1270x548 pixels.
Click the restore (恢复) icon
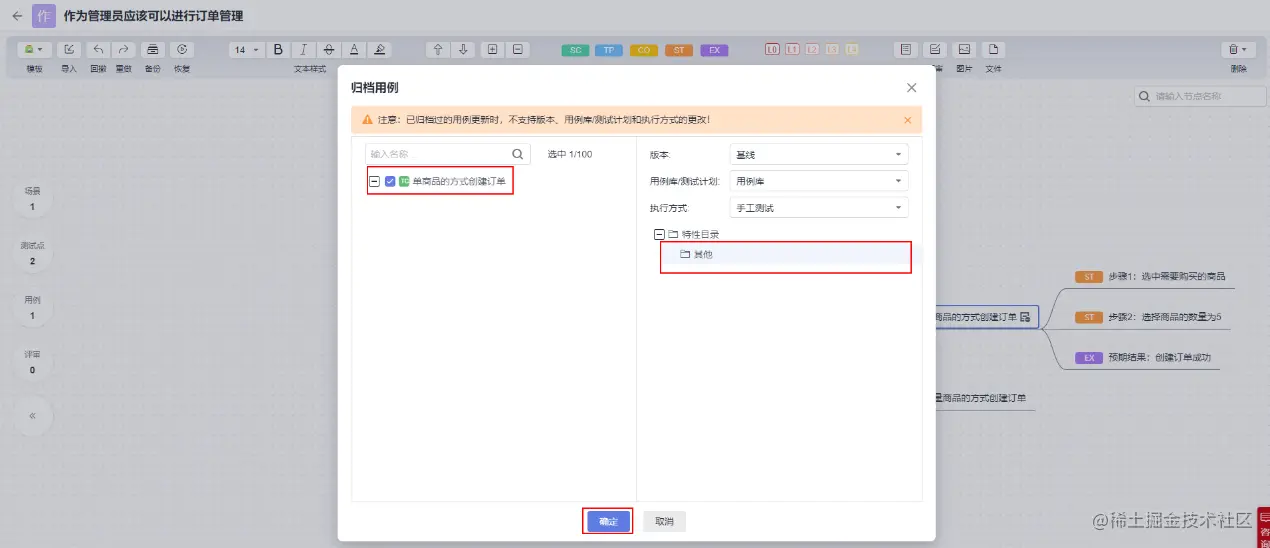tap(181, 49)
